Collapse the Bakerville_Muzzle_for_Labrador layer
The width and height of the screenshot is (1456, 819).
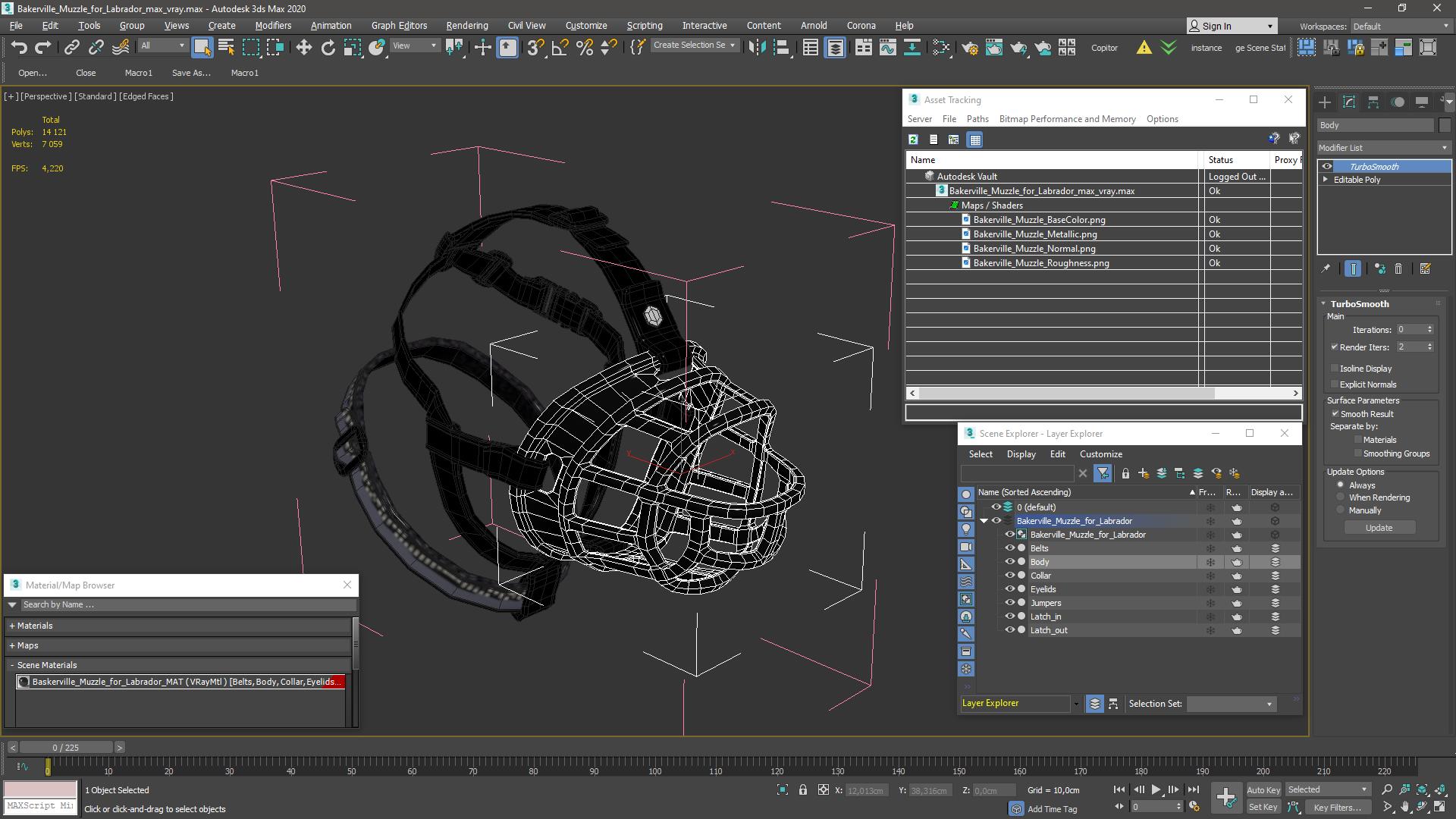984,521
